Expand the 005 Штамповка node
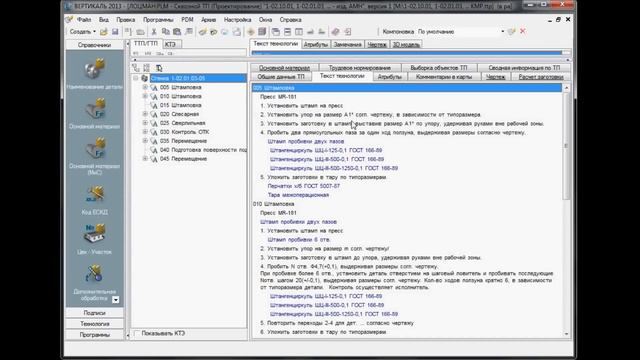 145,87
